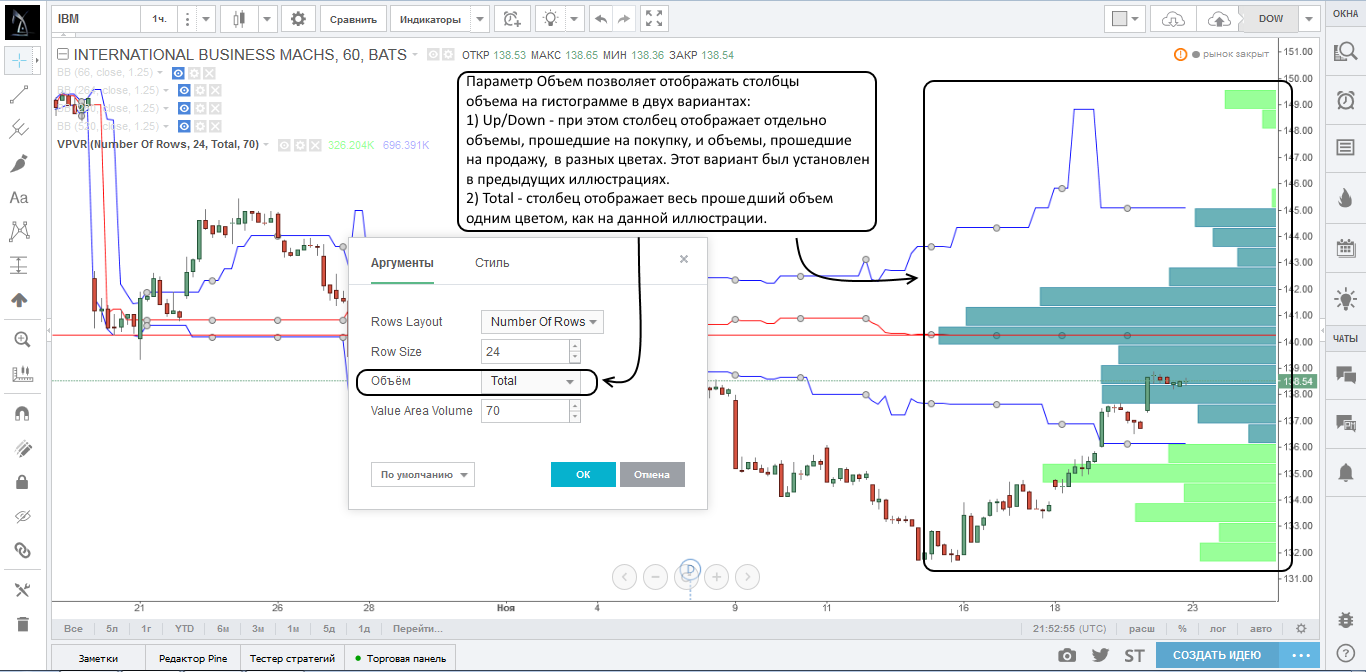Viewport: 1366px width, 672px height.
Task: Toggle the auto scale (авто)
Action: (x=1261, y=629)
